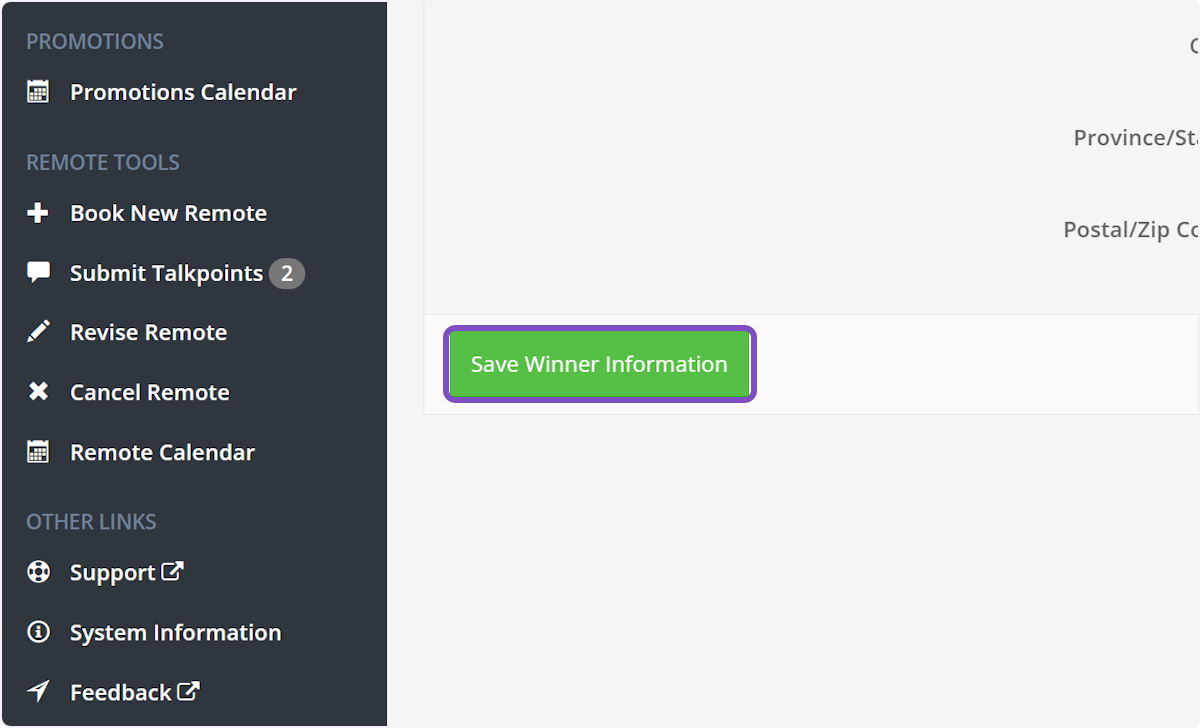1200x728 pixels.
Task: Select Promotions Calendar in the sidebar
Action: tap(183, 91)
